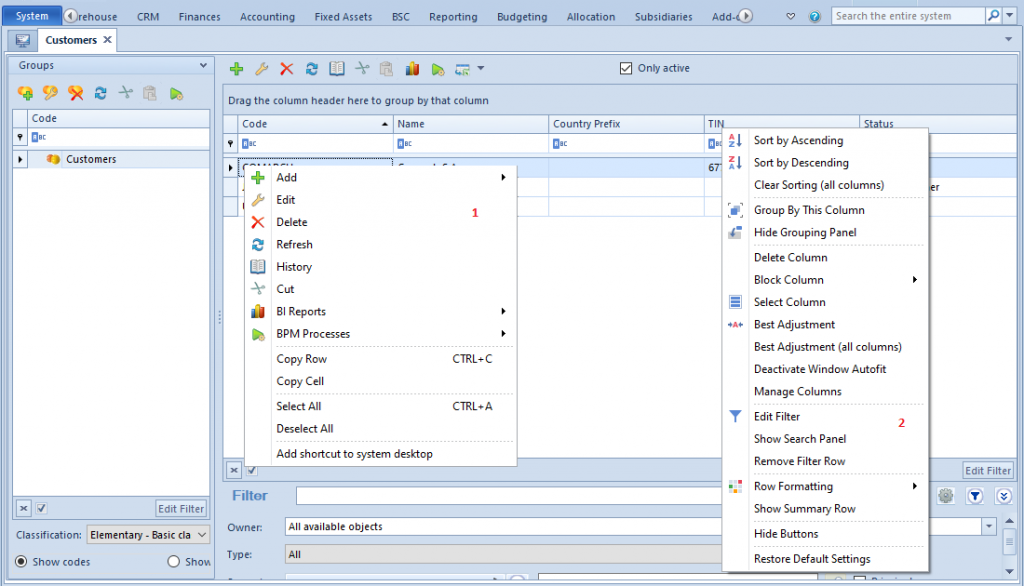Viewport: 1024px width, 586px height.
Task: Refresh the Groups panel list
Action: point(100,93)
